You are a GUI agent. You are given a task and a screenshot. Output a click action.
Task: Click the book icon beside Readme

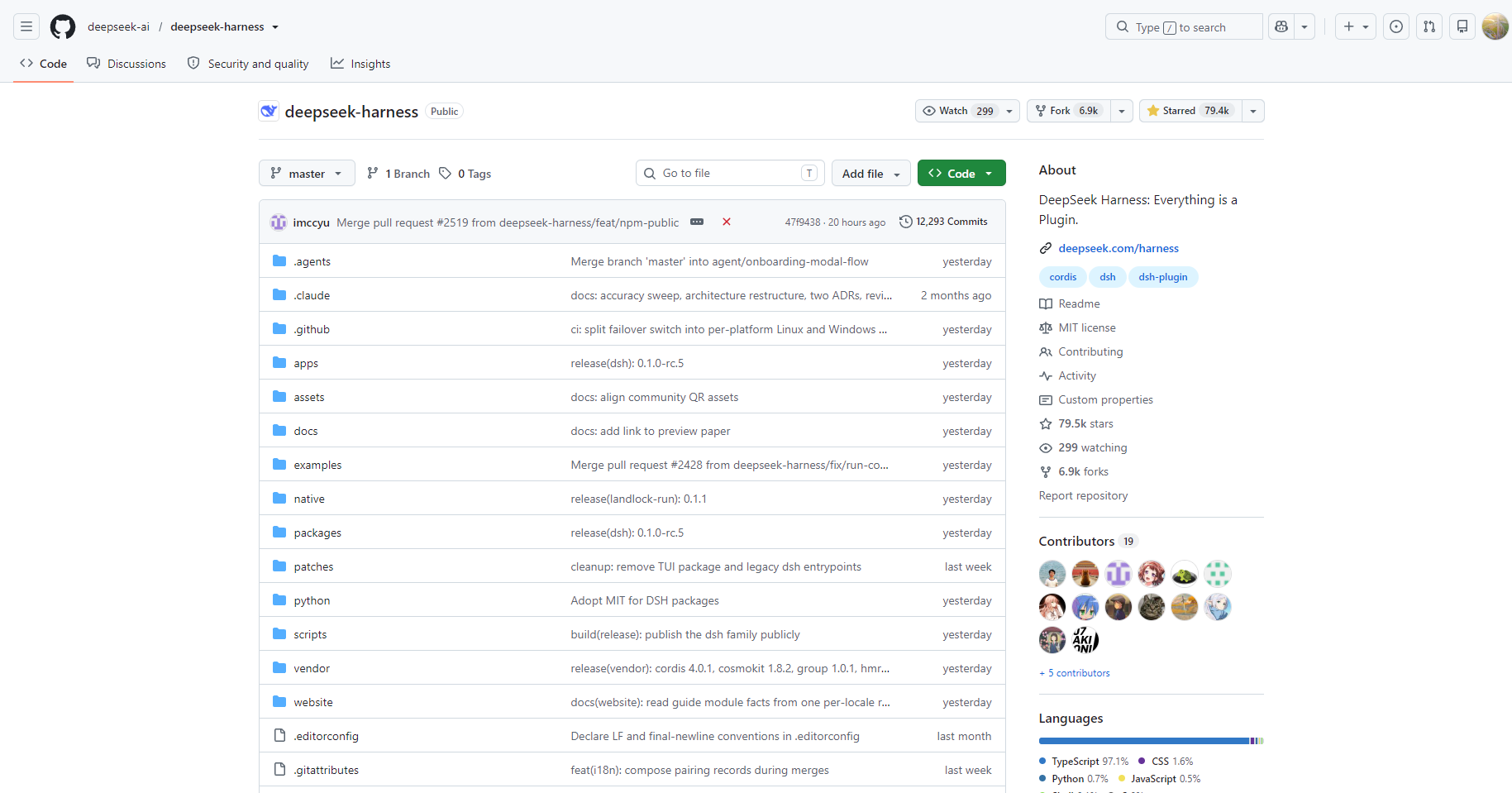pos(1046,303)
